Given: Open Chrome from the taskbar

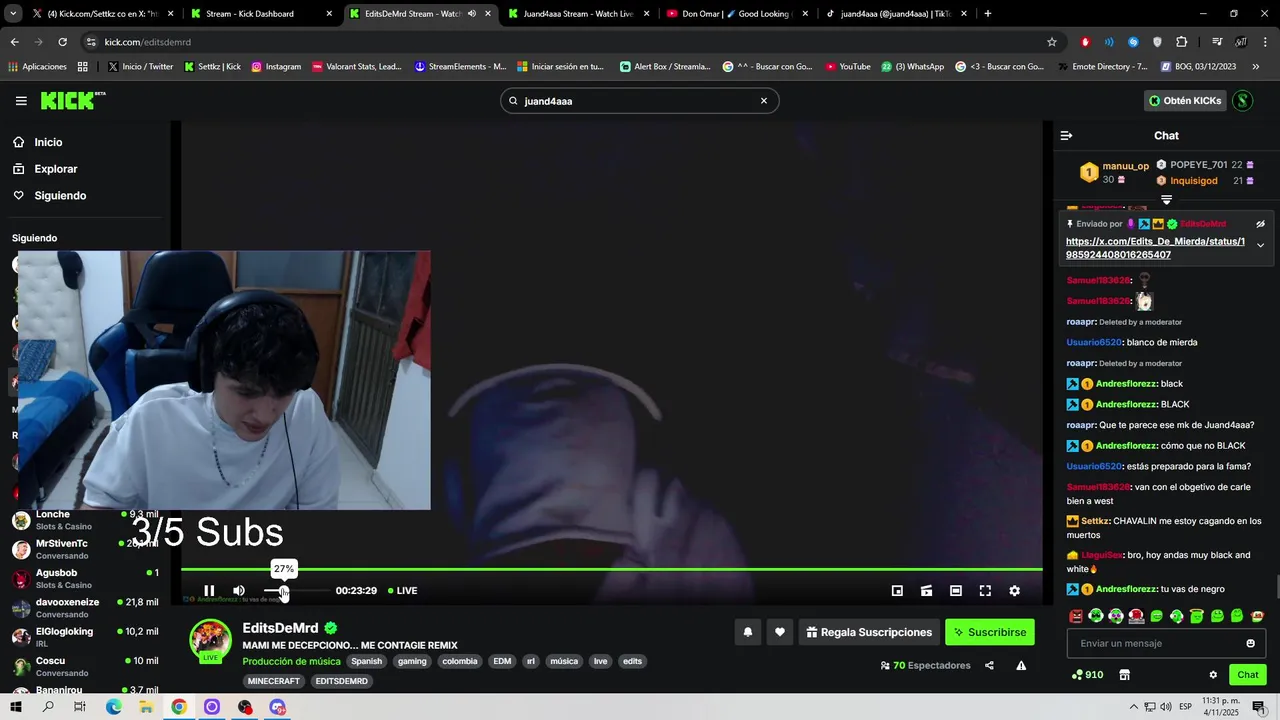Looking at the screenshot, I should coord(179,707).
